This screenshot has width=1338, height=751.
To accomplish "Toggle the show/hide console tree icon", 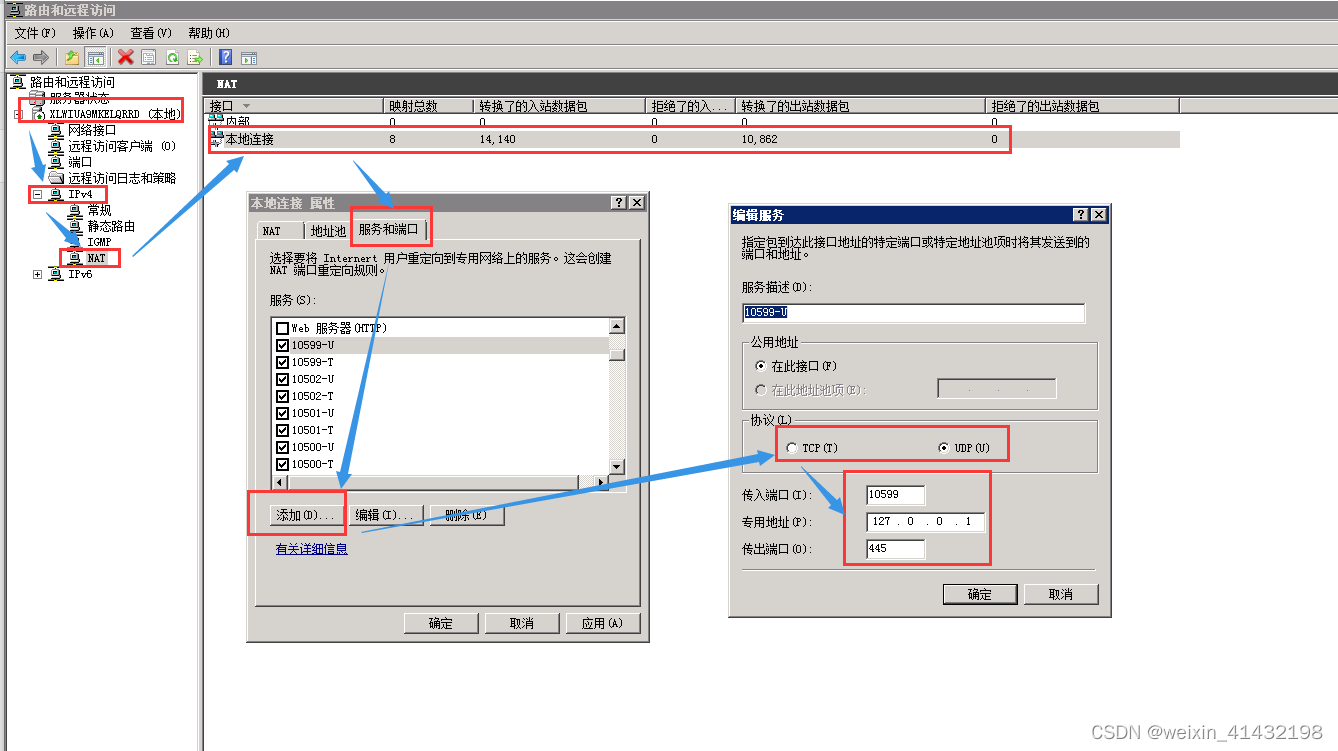I will tap(96, 58).
